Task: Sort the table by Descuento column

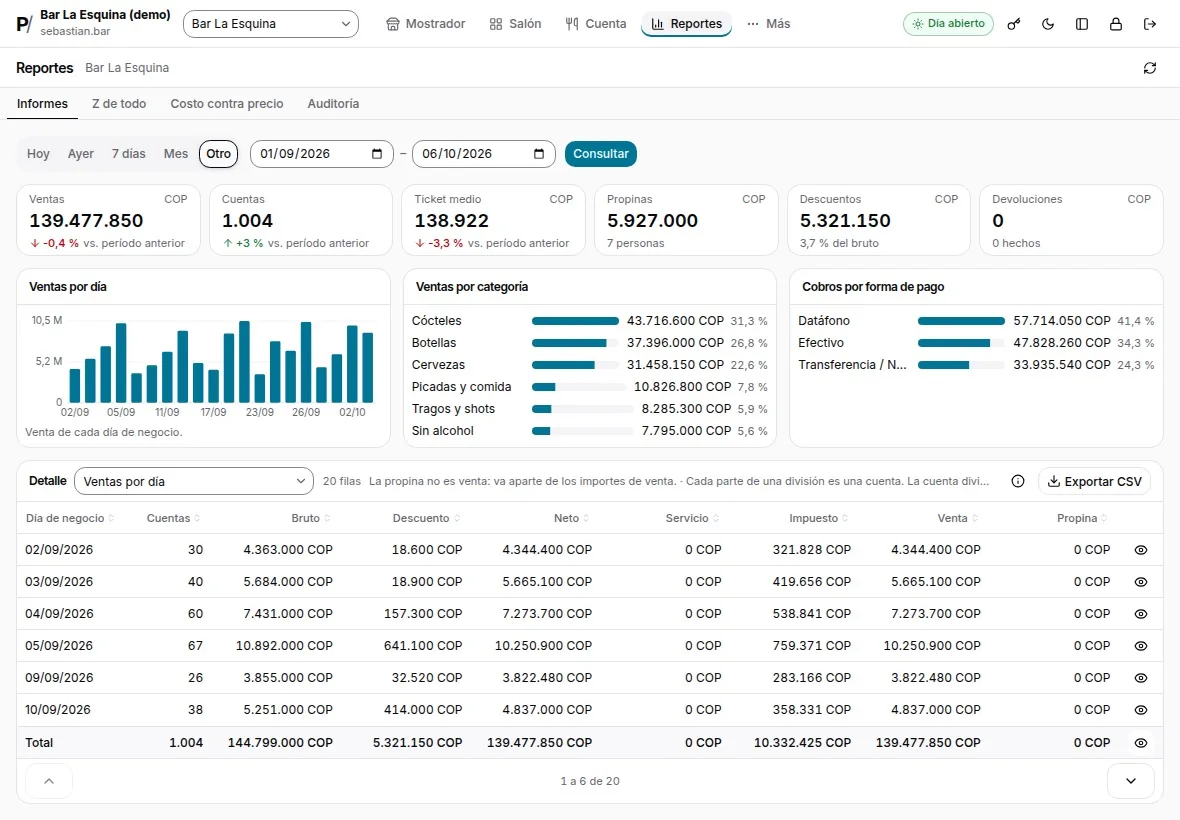Action: 426,518
